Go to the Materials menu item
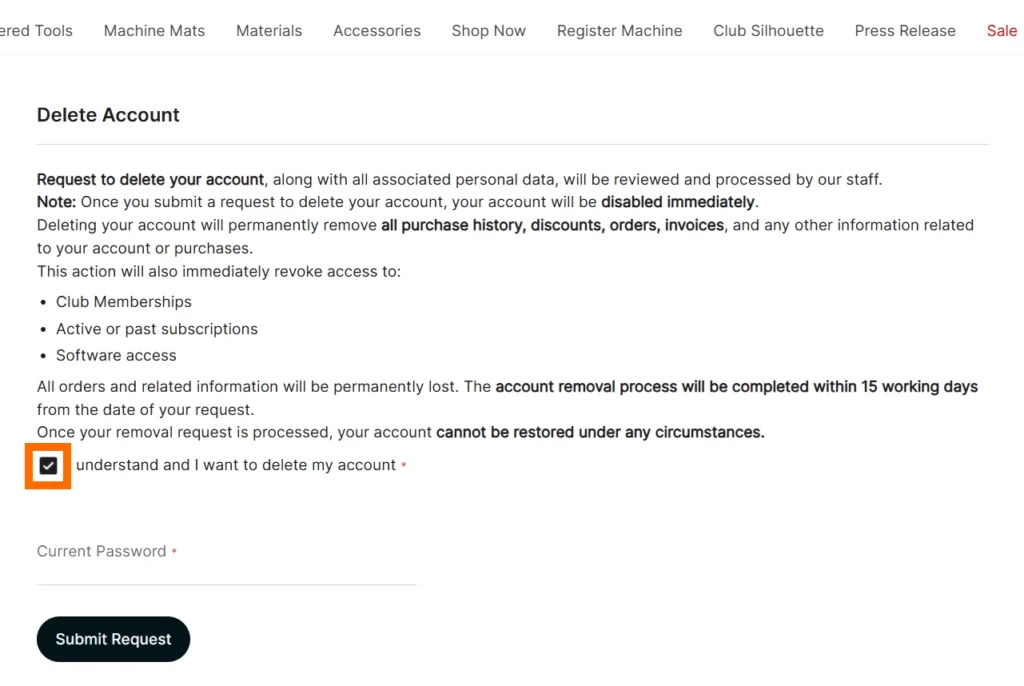The image size is (1024, 686). click(x=269, y=31)
